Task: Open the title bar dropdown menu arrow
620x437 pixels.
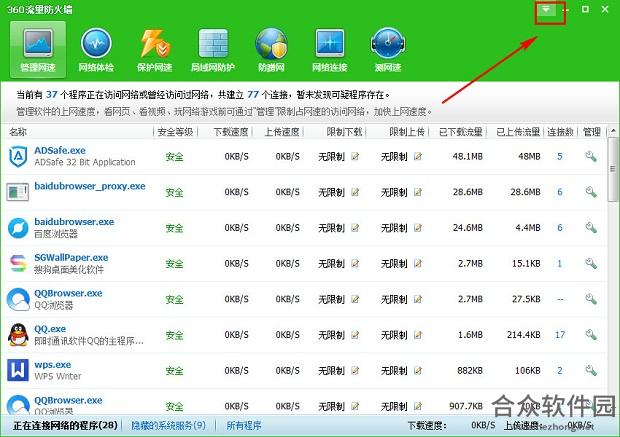Action: tap(546, 9)
